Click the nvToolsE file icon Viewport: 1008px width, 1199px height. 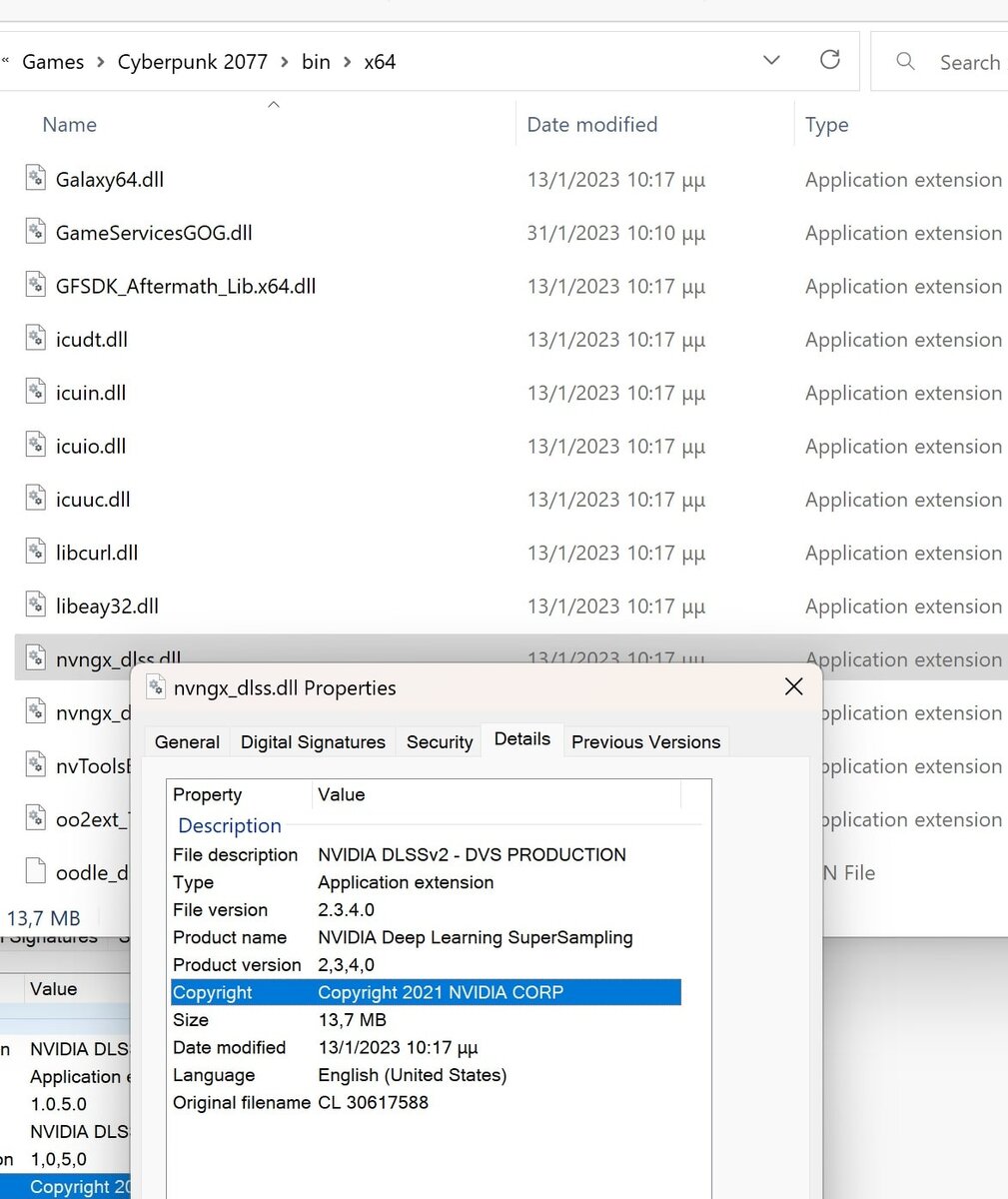tap(36, 765)
